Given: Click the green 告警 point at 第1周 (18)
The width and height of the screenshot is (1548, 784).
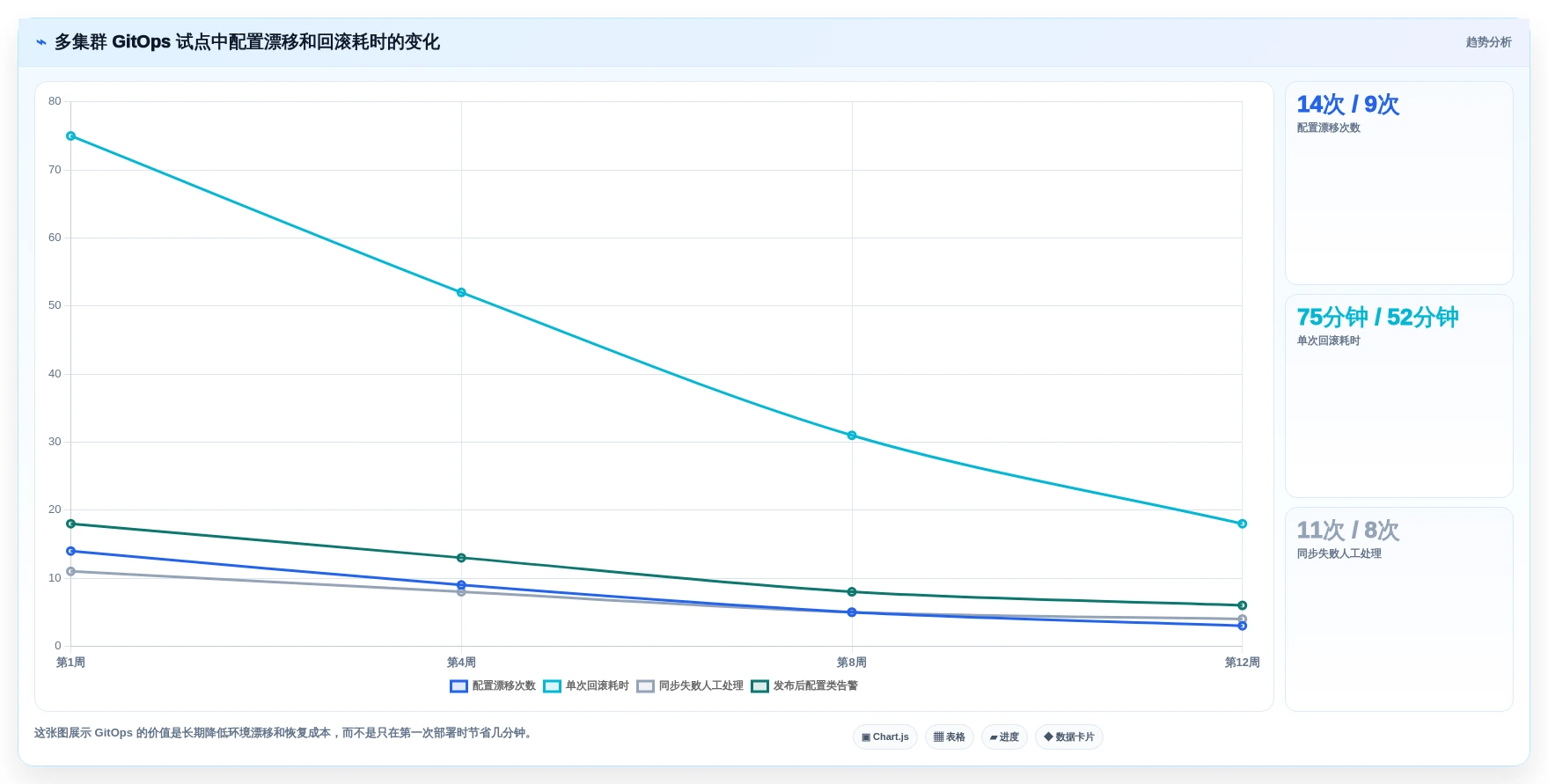Looking at the screenshot, I should point(71,524).
